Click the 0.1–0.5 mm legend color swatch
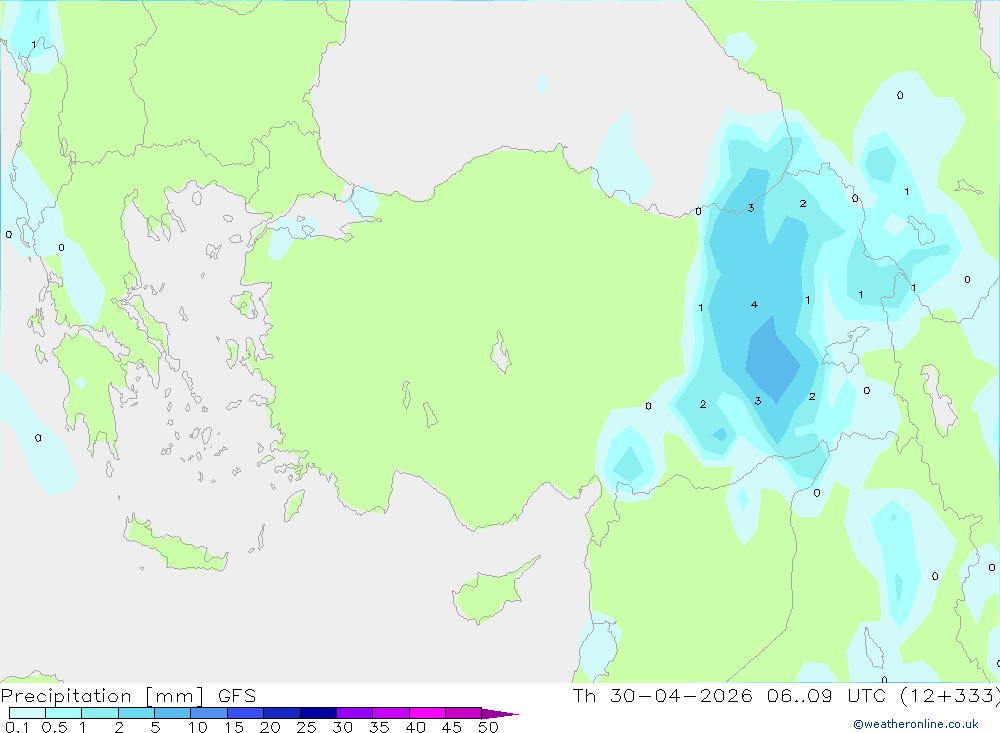 click(27, 713)
